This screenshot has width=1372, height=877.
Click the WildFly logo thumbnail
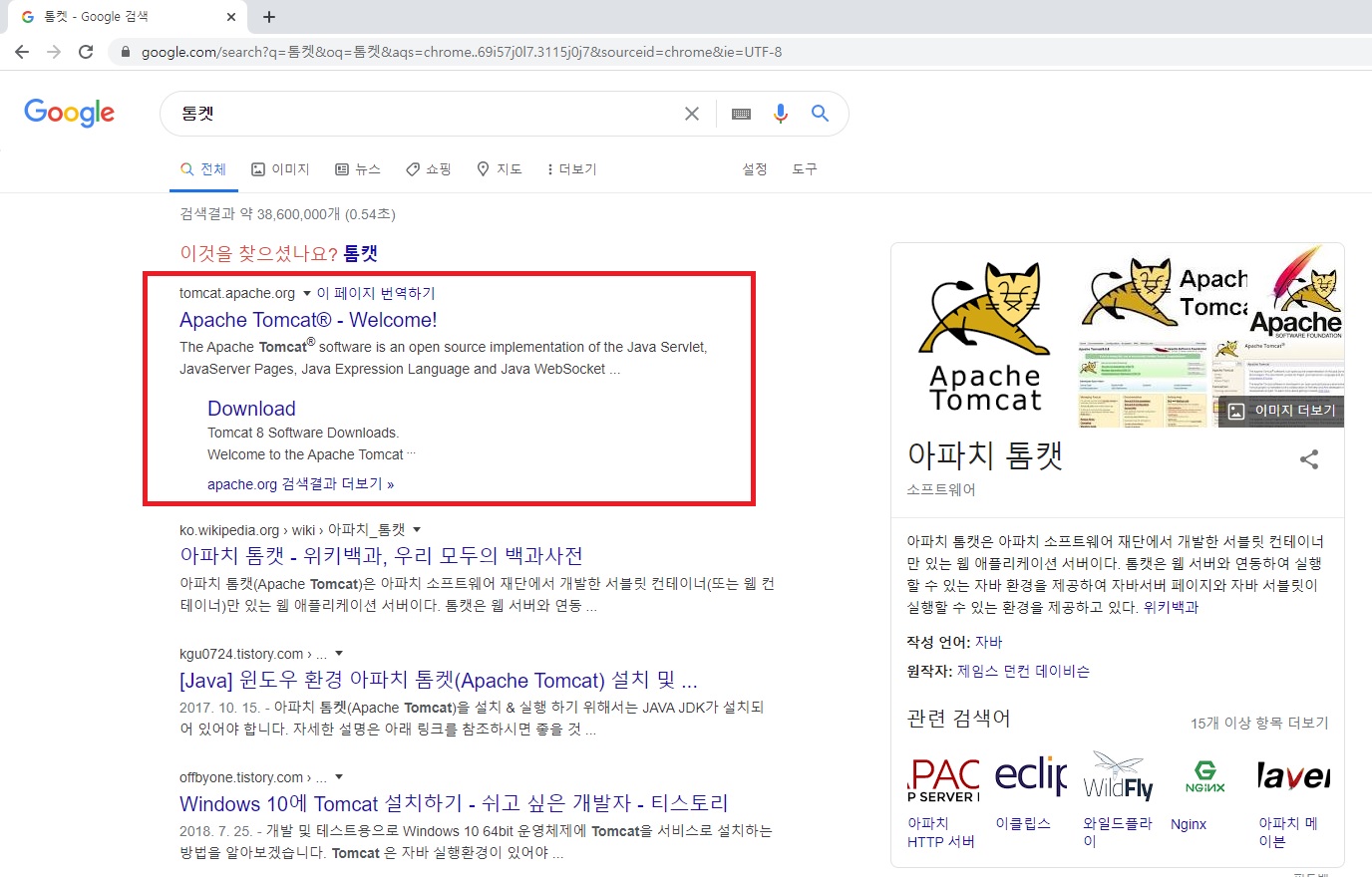[x=1119, y=778]
